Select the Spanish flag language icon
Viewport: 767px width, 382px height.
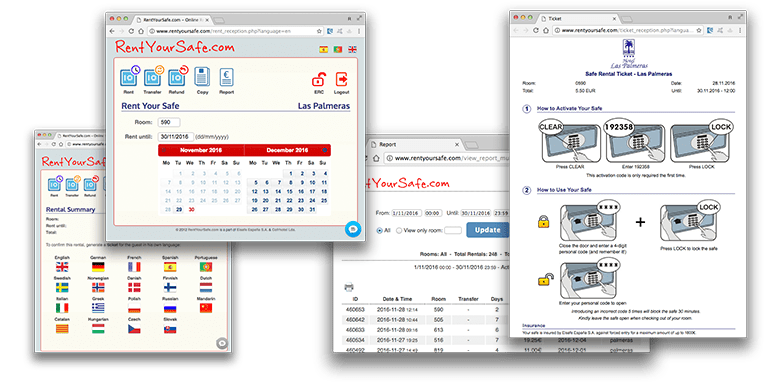pyautogui.click(x=324, y=49)
